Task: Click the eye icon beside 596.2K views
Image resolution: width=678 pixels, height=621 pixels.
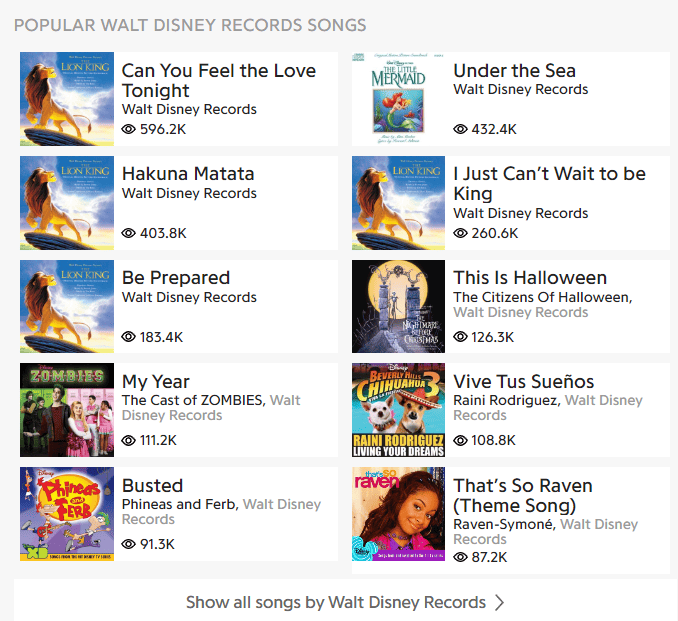Action: coord(128,129)
